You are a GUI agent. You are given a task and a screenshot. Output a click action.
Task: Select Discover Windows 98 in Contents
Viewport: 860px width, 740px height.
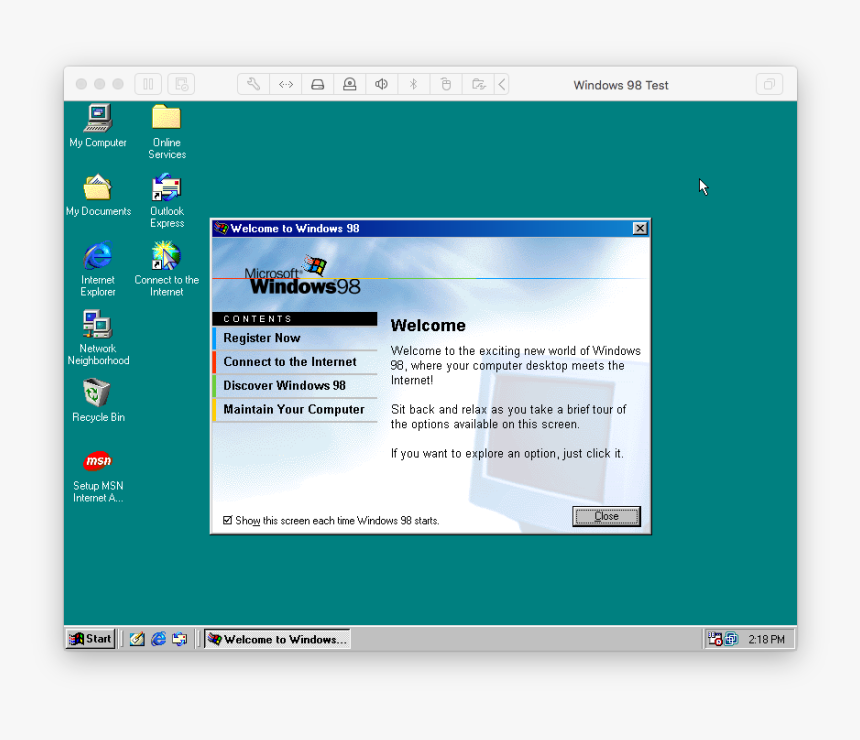(x=295, y=386)
